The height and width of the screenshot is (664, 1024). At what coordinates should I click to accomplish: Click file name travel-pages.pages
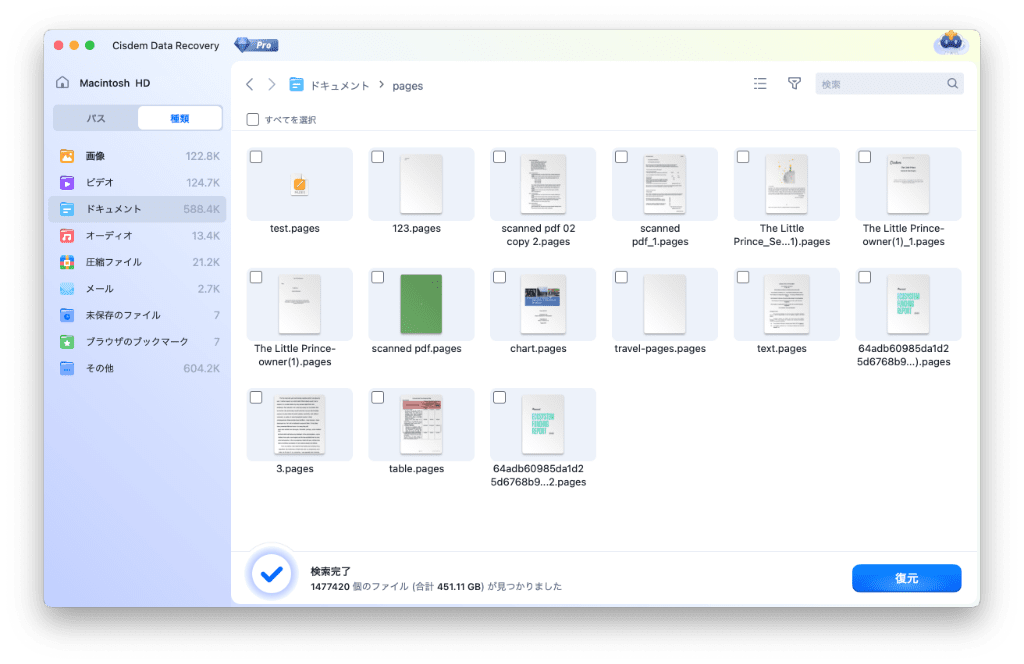(x=660, y=349)
